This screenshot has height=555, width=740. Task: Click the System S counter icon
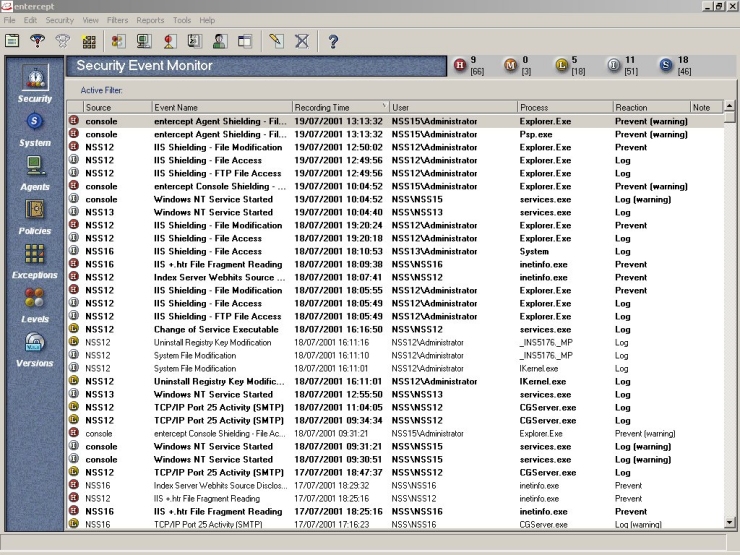[x=665, y=65]
